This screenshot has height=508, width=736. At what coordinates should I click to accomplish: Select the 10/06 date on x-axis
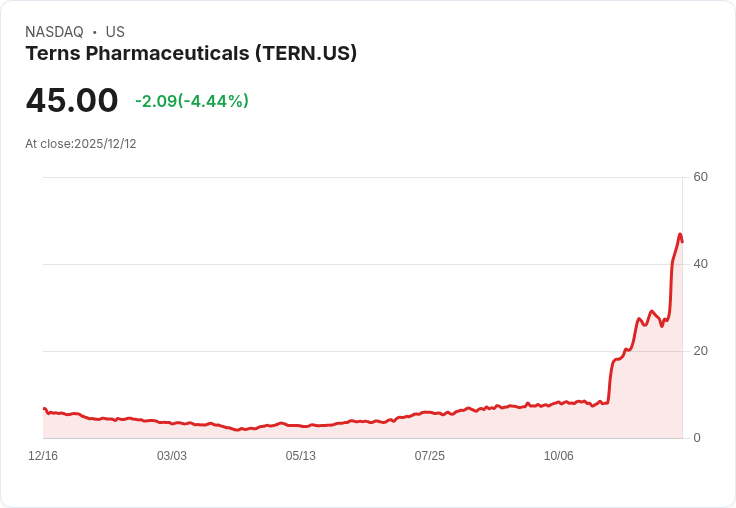click(559, 456)
